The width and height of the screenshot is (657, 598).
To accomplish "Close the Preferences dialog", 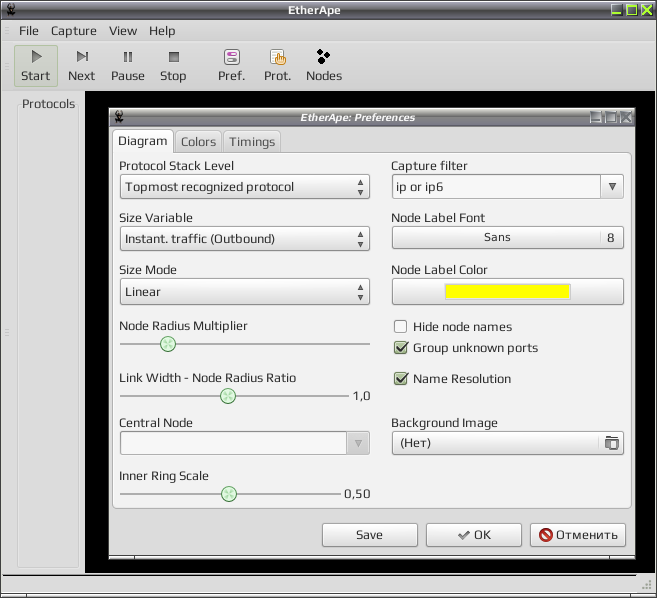I will pyautogui.click(x=626, y=117).
